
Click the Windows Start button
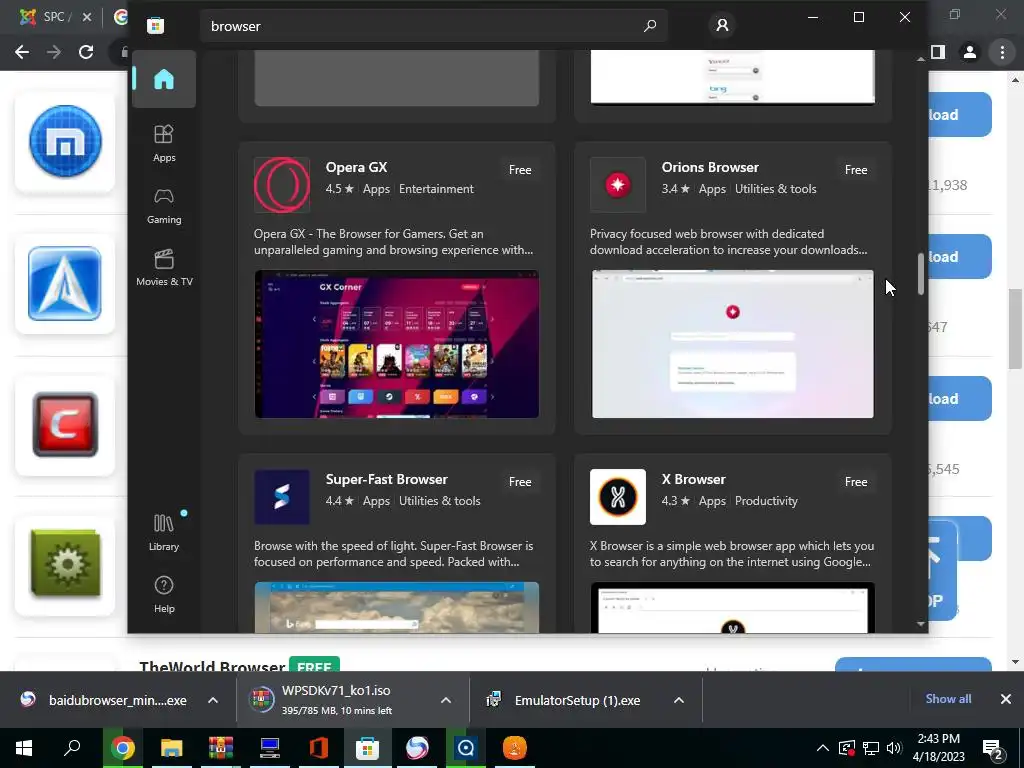pos(24,748)
